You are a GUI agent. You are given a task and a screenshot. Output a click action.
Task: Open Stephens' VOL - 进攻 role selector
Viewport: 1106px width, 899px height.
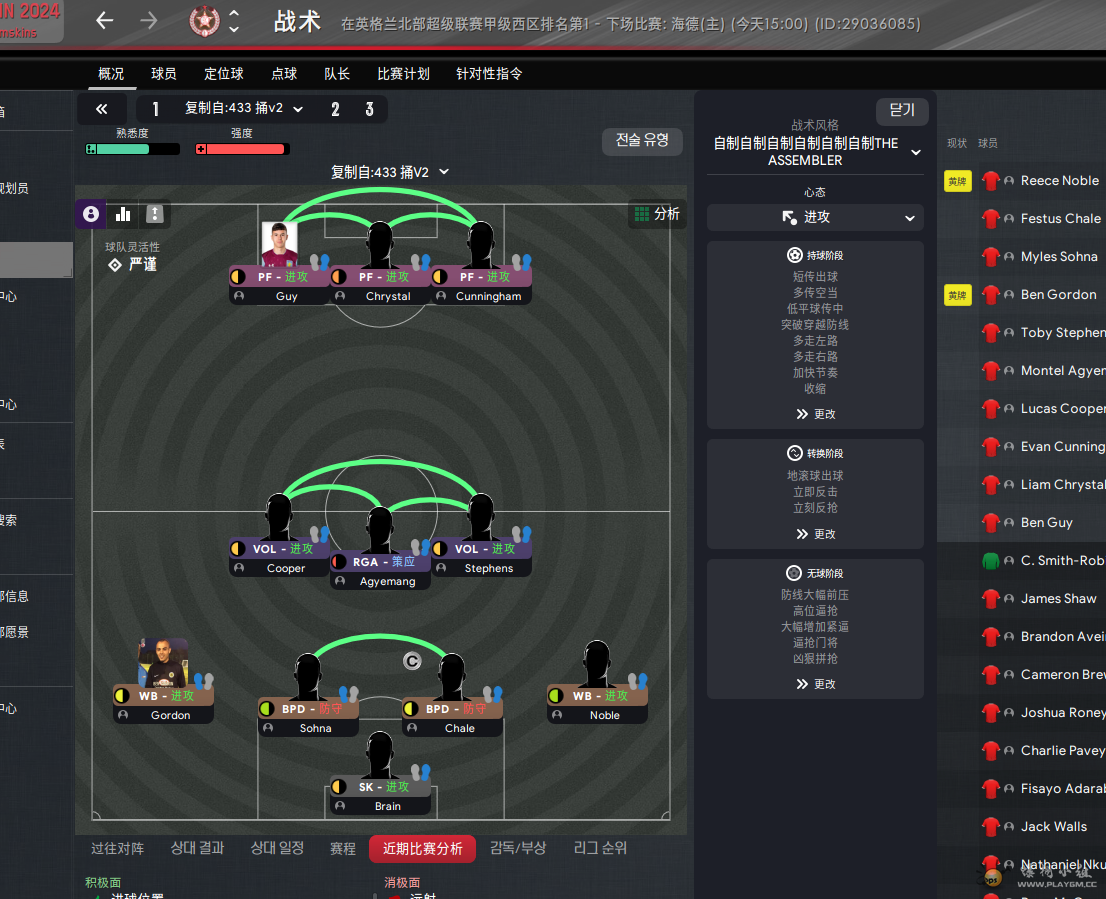pos(482,549)
